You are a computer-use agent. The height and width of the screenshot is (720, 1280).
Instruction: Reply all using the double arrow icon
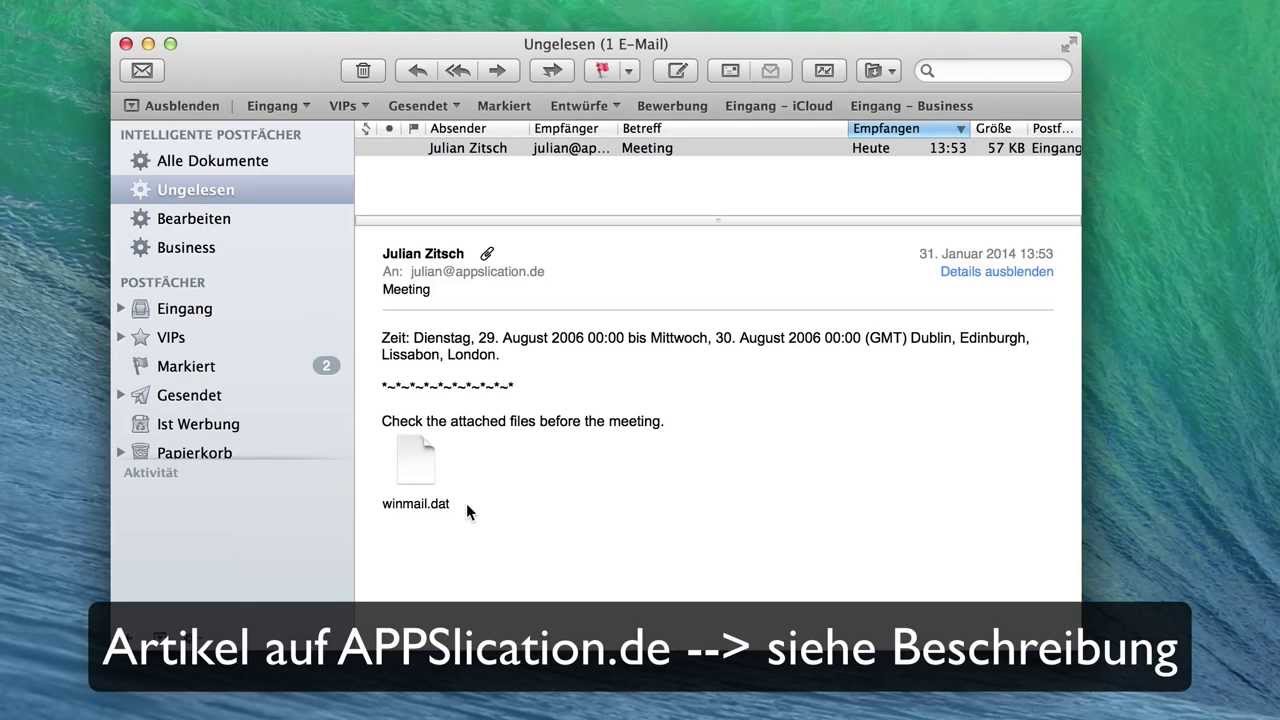[458, 71]
